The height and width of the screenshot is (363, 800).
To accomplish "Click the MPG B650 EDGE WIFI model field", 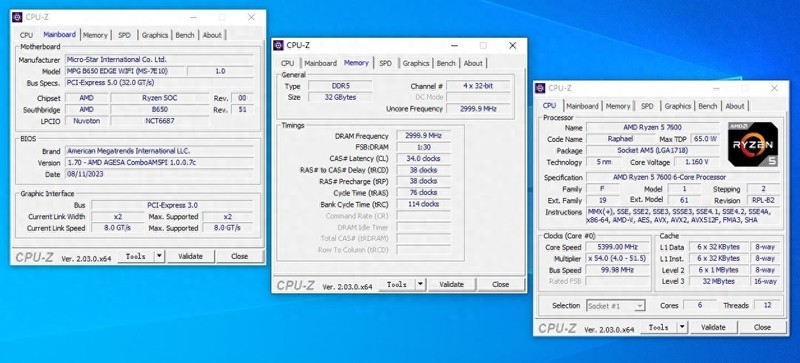I will click(125, 71).
